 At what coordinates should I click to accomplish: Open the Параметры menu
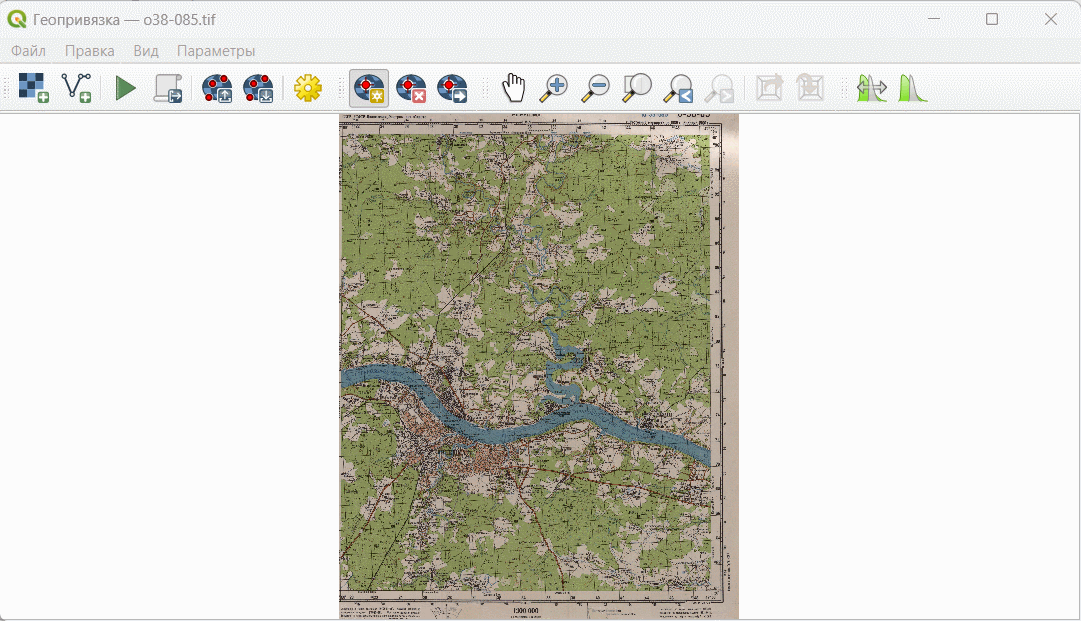point(216,50)
